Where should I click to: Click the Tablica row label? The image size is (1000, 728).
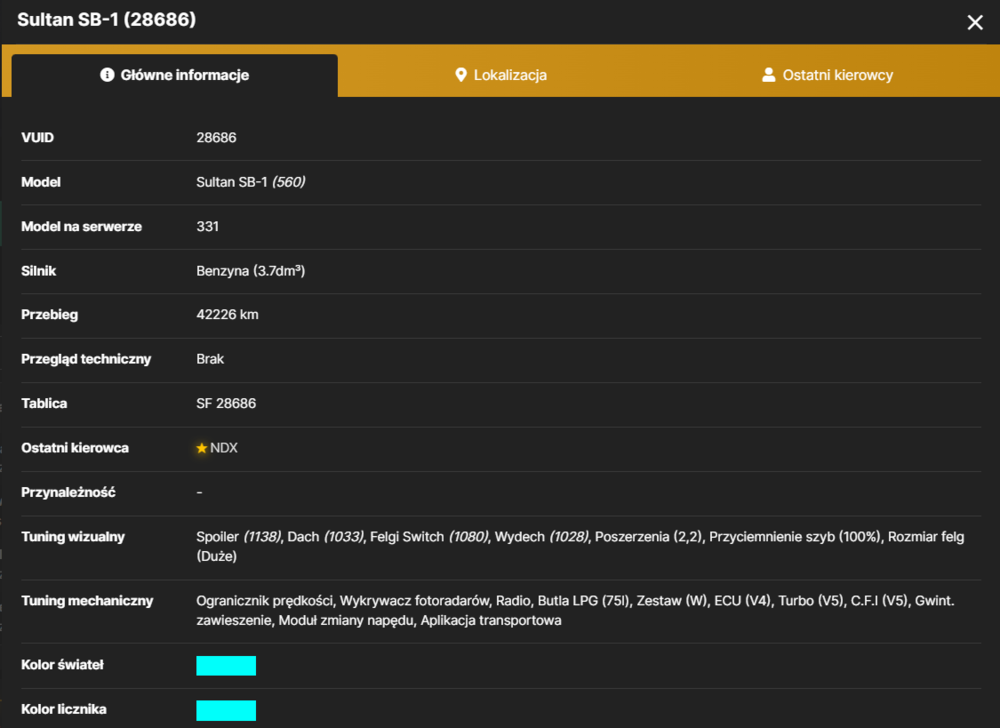point(44,404)
